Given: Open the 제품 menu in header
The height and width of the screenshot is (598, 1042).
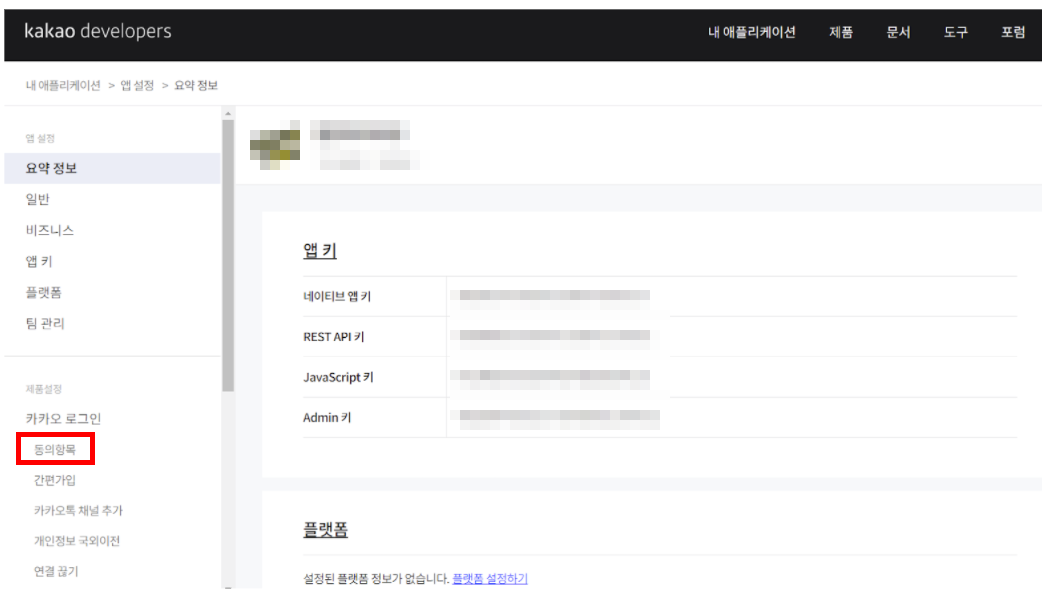Looking at the screenshot, I should [x=841, y=32].
